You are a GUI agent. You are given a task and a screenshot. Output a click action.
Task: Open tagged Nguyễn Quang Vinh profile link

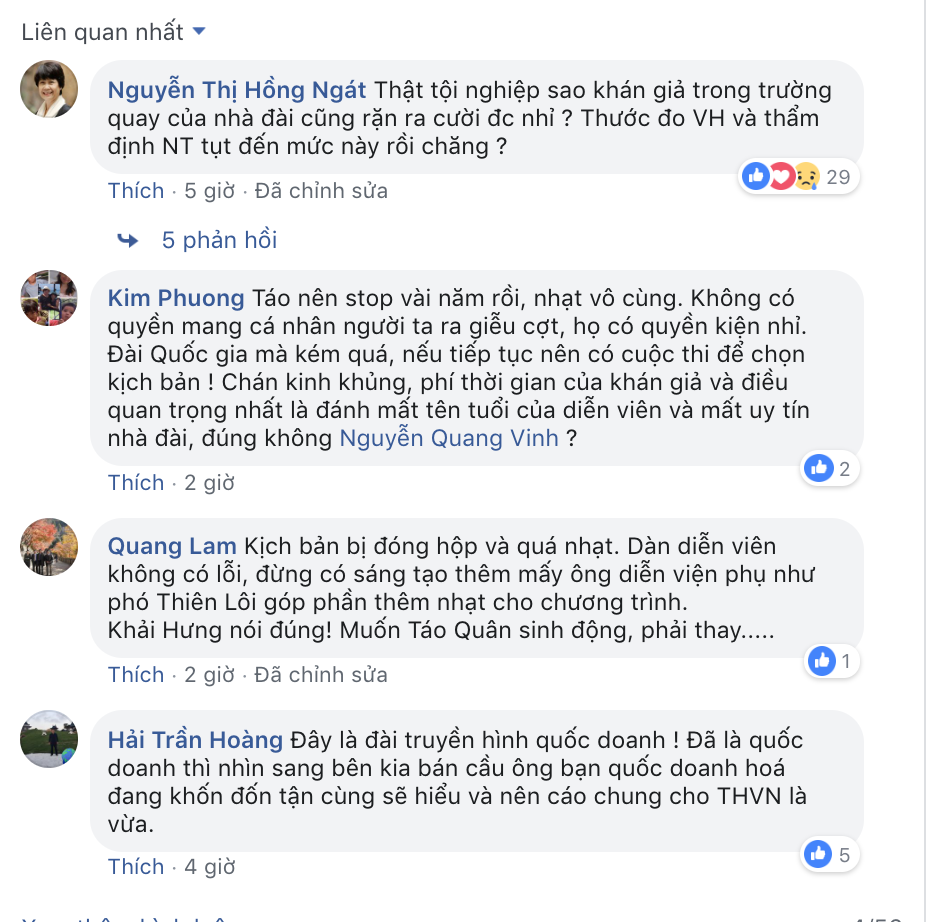point(449,438)
